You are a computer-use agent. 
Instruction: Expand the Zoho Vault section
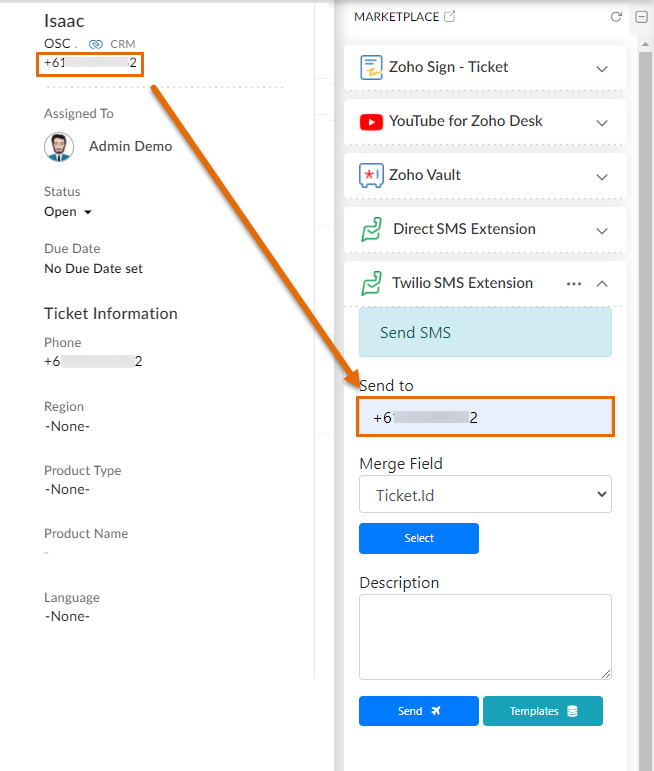[602, 177]
